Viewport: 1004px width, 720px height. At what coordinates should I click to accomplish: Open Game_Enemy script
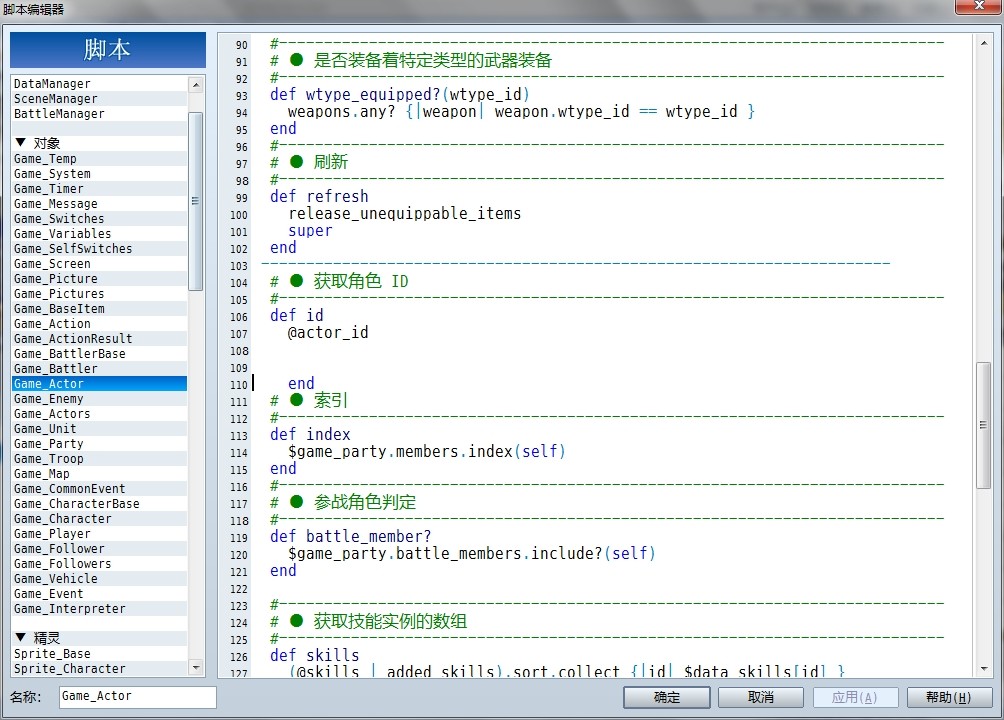[x=99, y=399]
